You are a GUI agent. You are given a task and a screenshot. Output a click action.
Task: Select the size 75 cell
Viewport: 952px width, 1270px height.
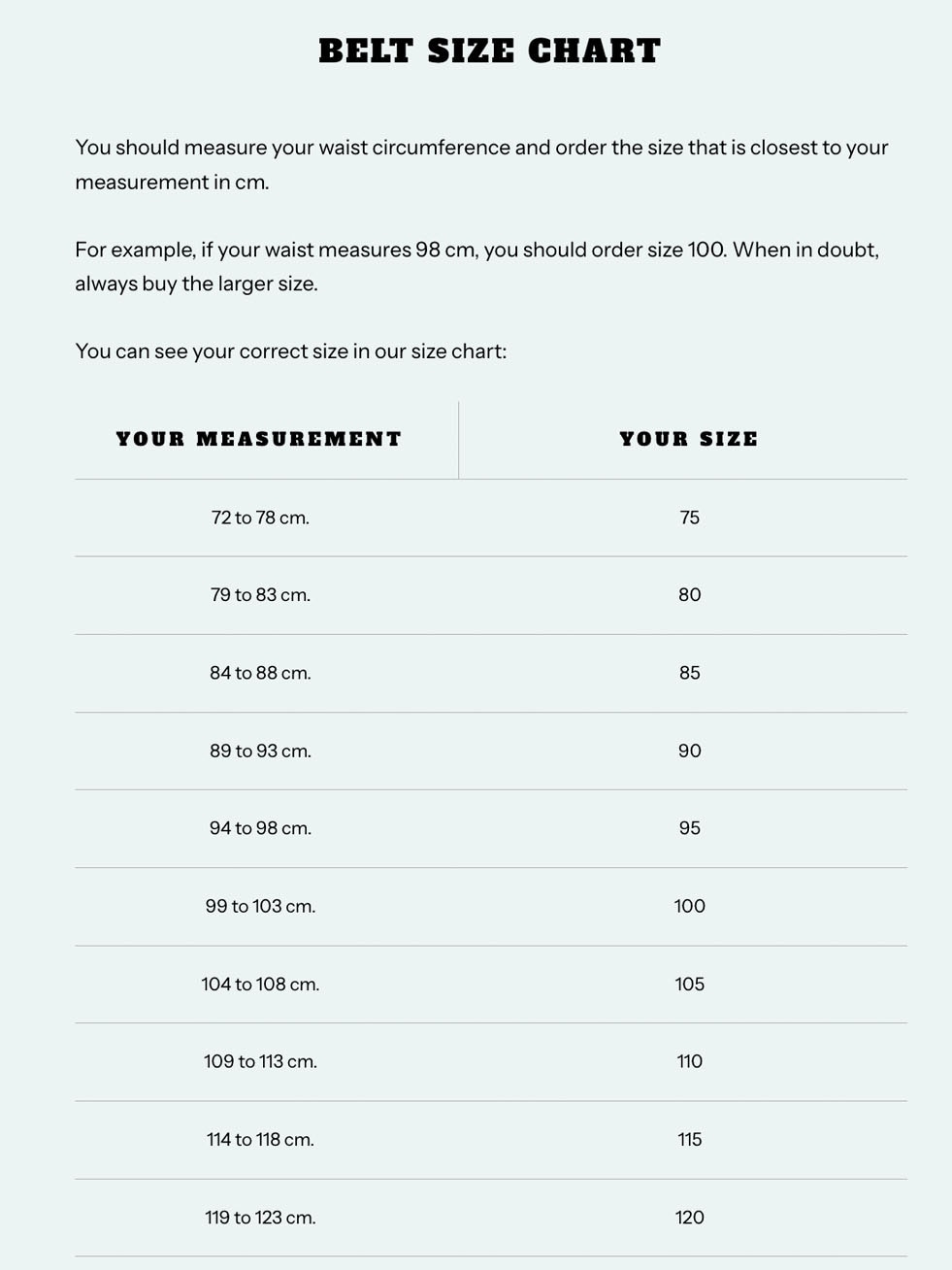point(689,518)
